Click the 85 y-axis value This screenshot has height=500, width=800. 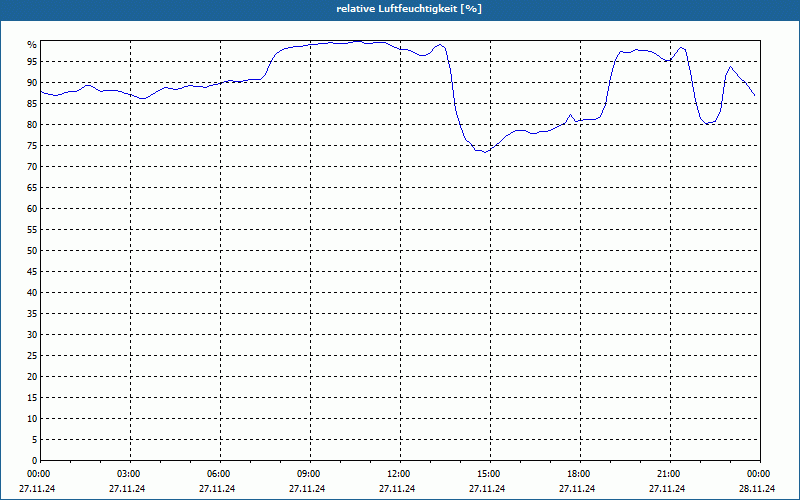tap(32, 104)
